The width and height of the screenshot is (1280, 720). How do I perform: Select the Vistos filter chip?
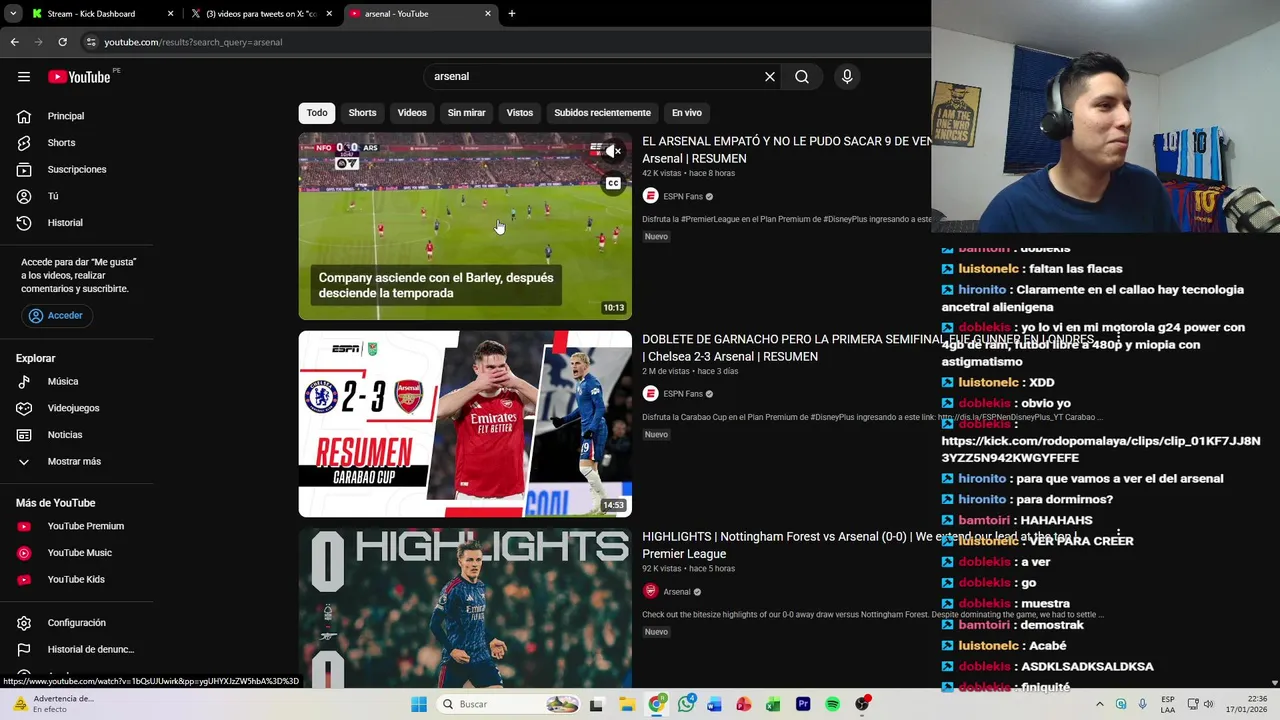[520, 113]
